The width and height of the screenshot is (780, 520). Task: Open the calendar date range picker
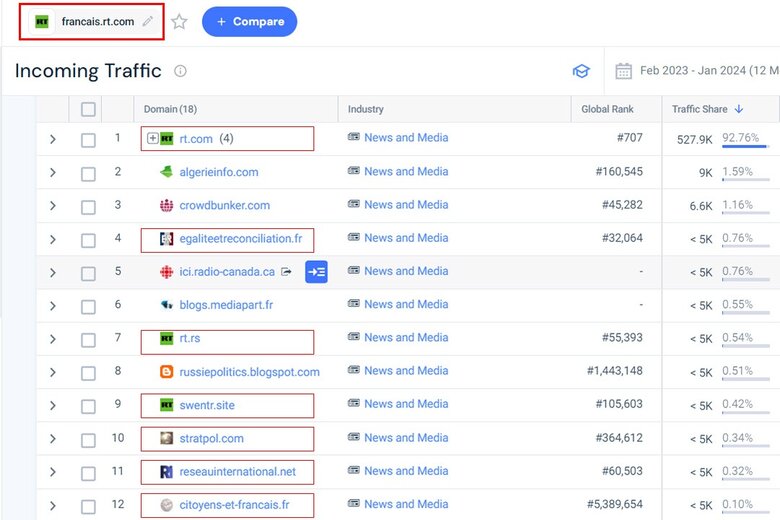tap(623, 71)
